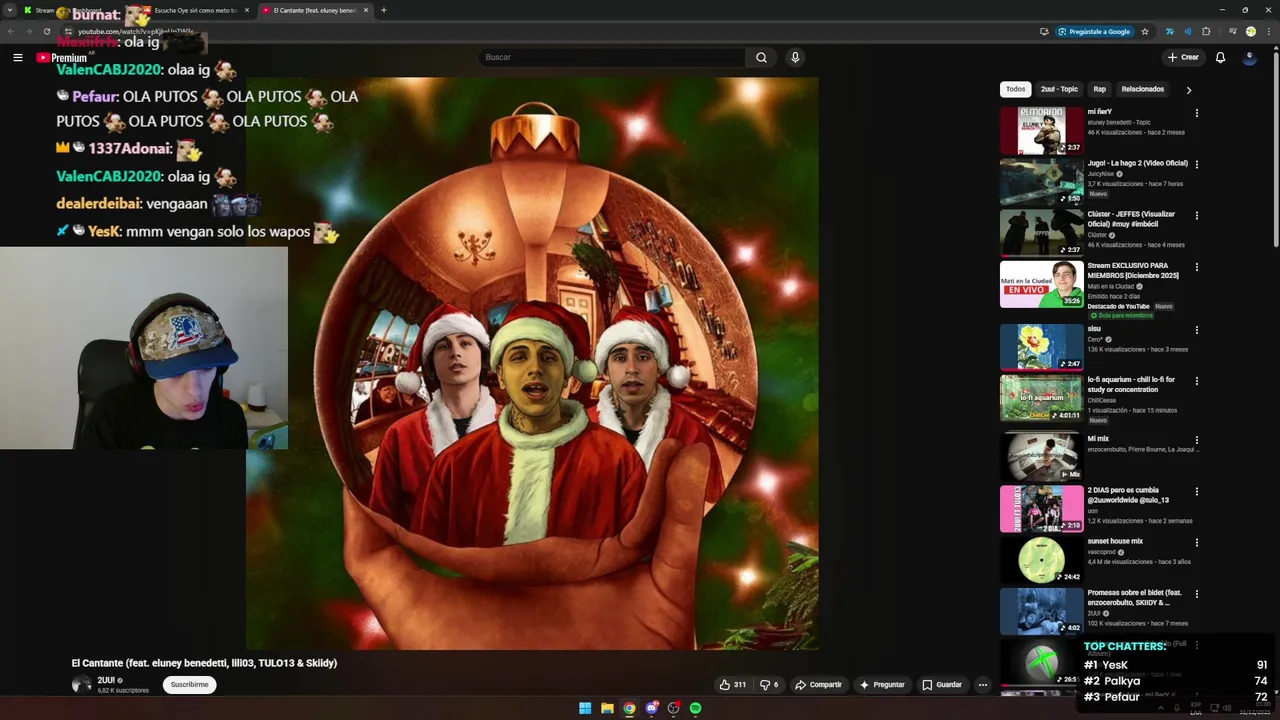Focus the Buscar search field
This screenshot has width=1280, height=720.
tap(612, 57)
